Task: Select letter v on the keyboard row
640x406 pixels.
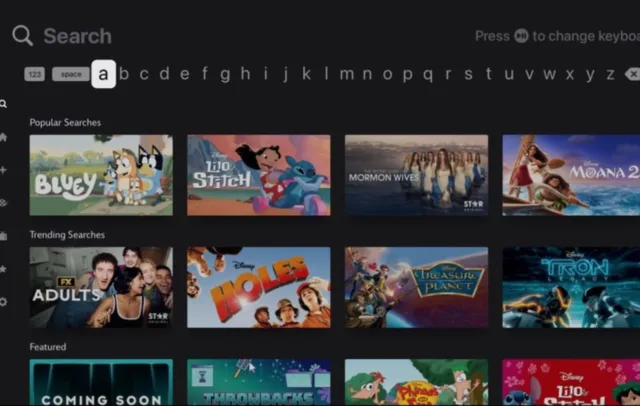Action: click(529, 75)
